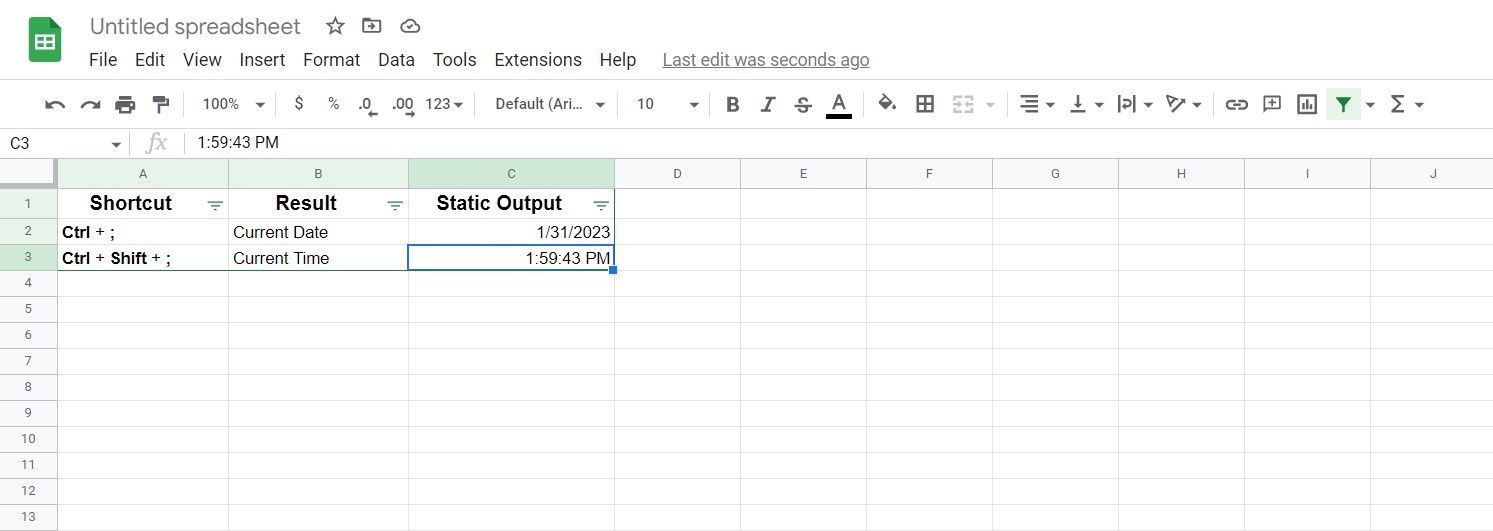The width and height of the screenshot is (1493, 531).
Task: Click the name box showing C3
Action: [x=65, y=143]
